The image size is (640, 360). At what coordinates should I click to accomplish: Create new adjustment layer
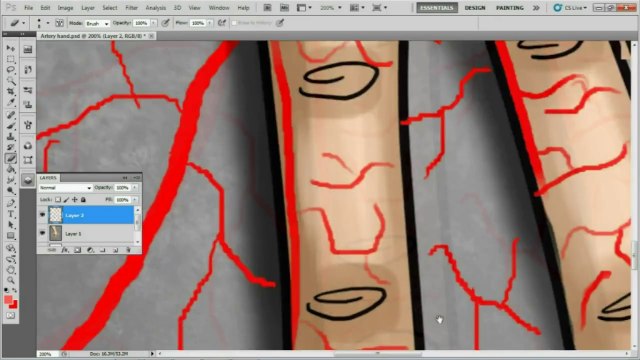[90, 250]
